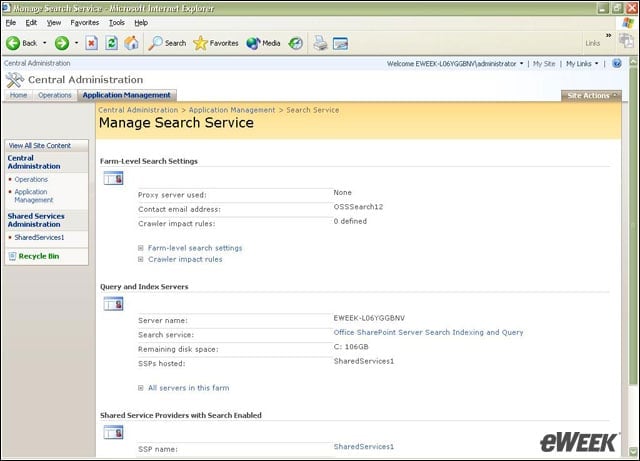Click the Central Administration tools logo icon
Screen dimensions: 640x461
15,80
